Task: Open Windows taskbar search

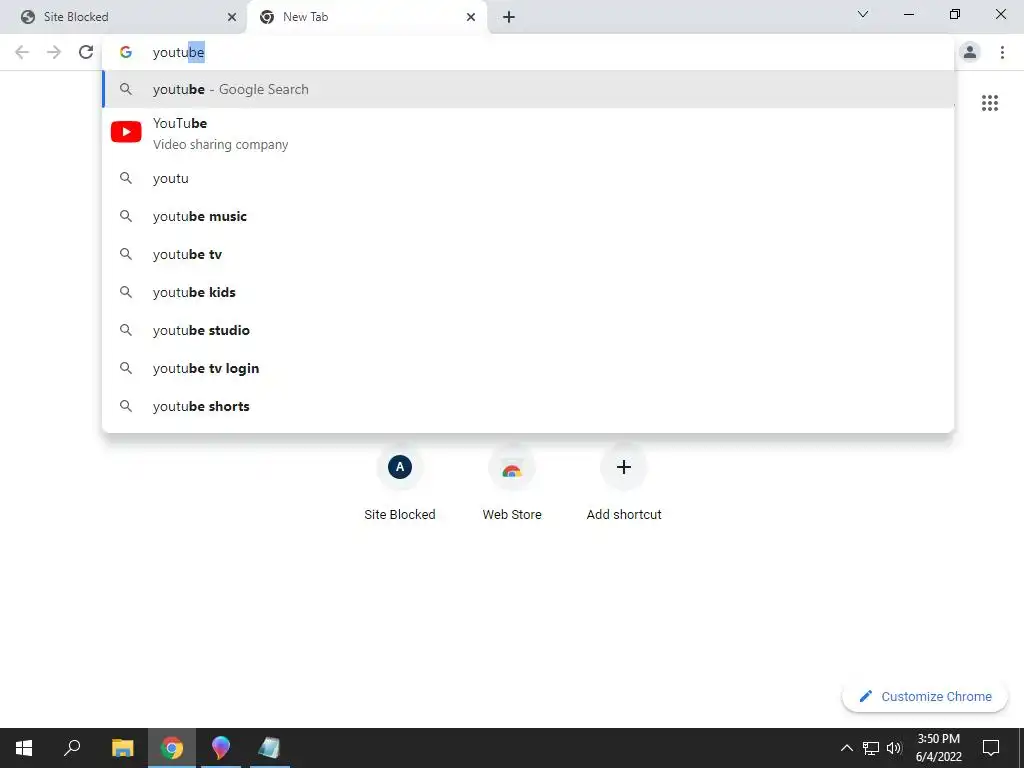Action: 72,748
